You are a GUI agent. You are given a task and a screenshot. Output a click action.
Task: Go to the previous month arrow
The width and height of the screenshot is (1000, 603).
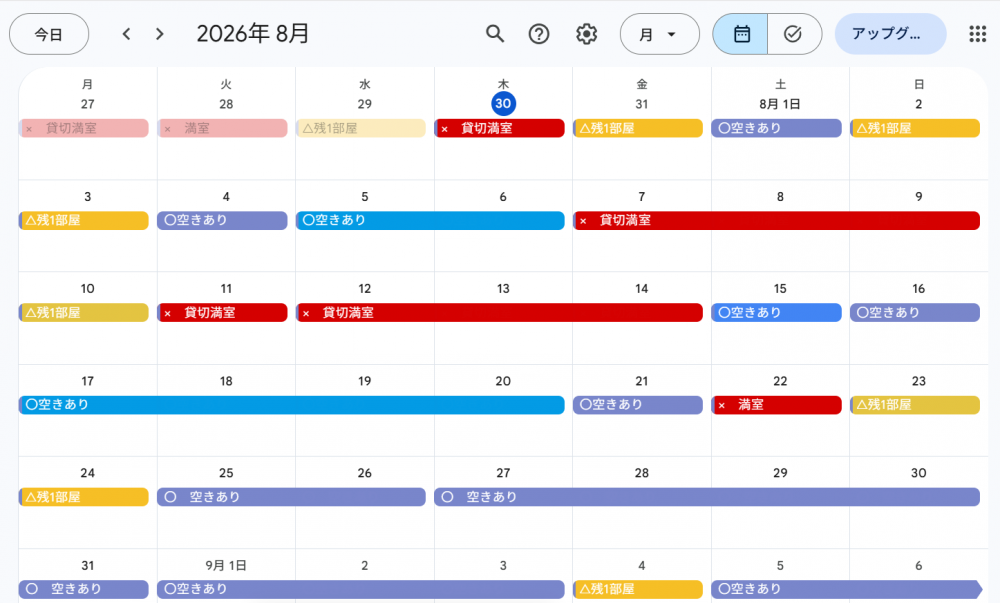pos(126,34)
